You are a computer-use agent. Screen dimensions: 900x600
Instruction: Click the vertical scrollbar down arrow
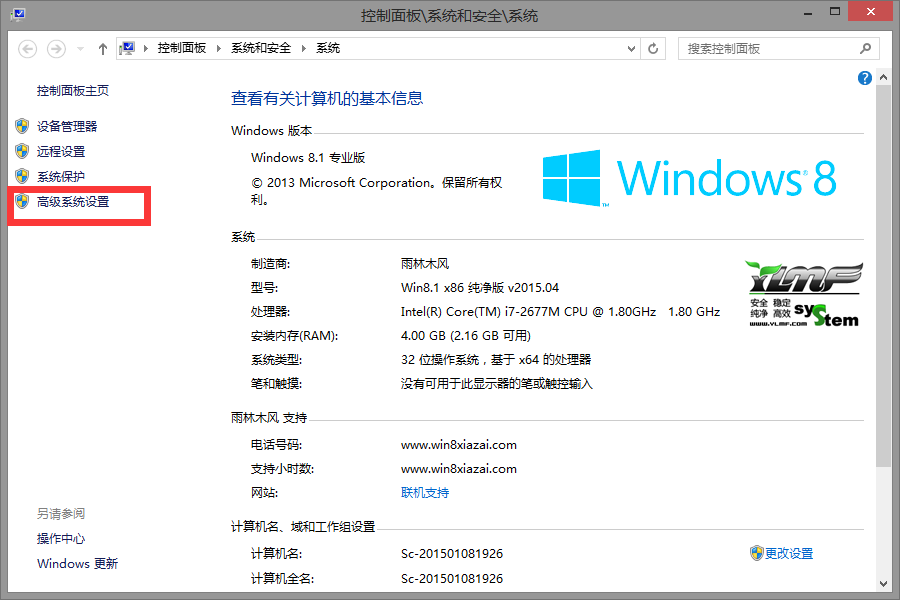[883, 583]
